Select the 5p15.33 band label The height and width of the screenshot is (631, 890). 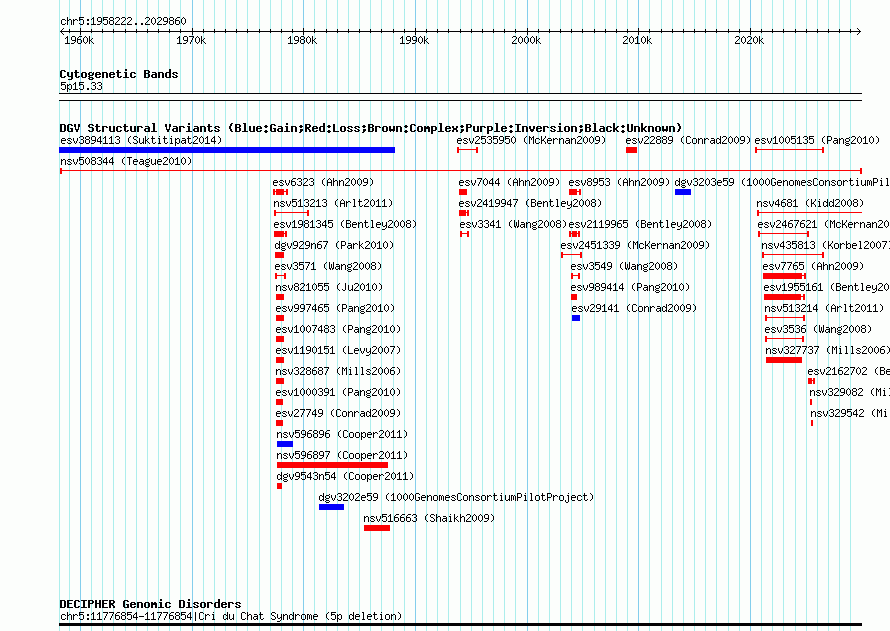click(x=81, y=86)
